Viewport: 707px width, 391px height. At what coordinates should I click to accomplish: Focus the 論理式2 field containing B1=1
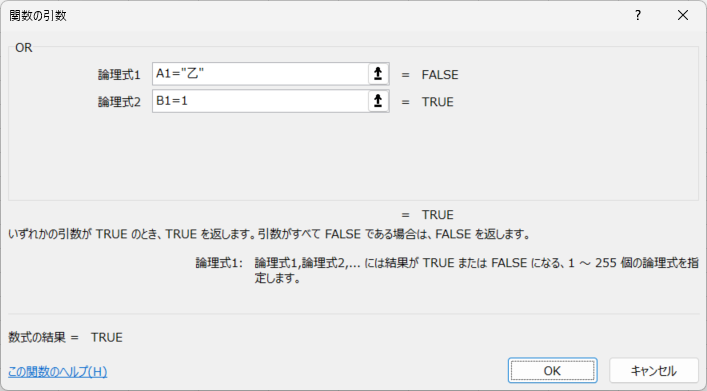(261, 101)
